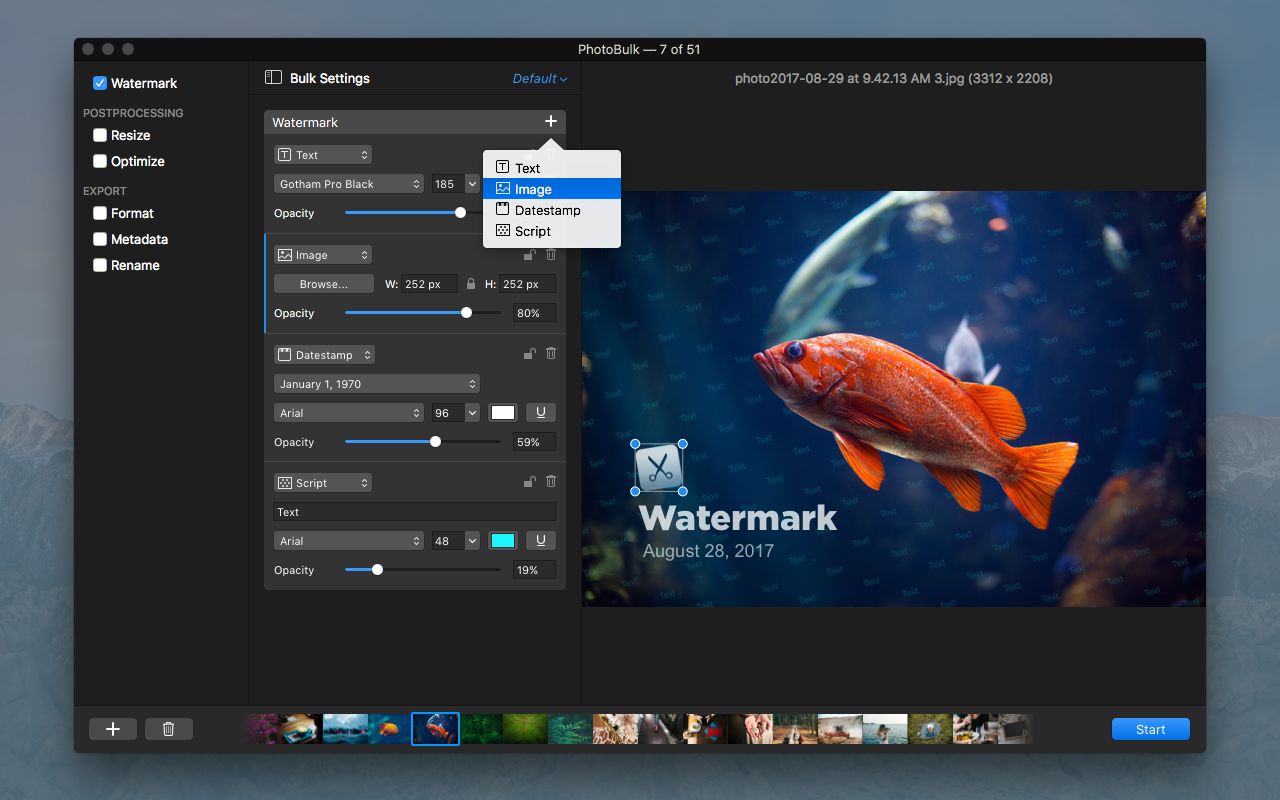This screenshot has height=800, width=1280.
Task: Click the add photos plus button at bottom
Action: pos(113,729)
